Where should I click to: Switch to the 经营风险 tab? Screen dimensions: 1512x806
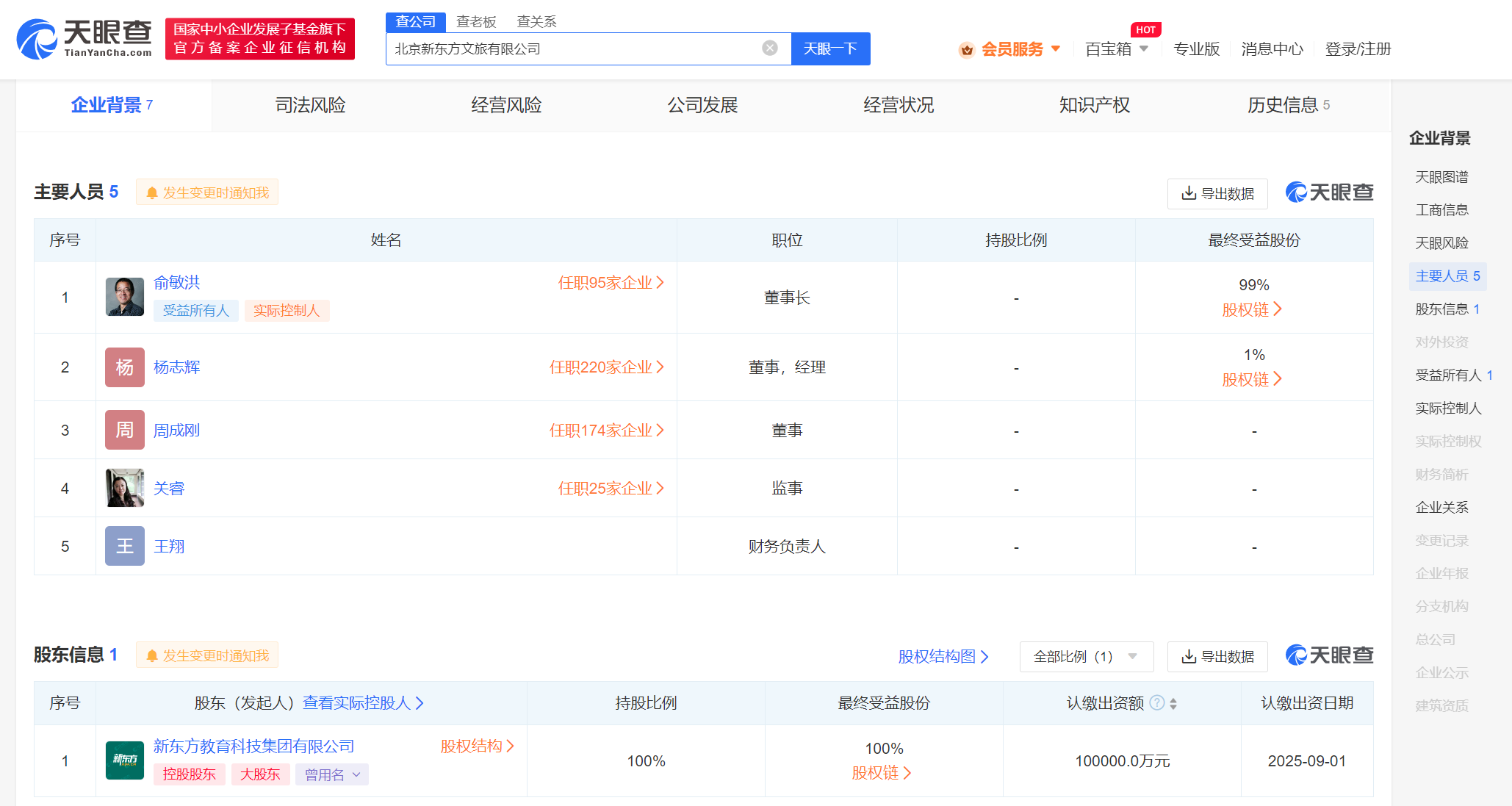coord(506,105)
